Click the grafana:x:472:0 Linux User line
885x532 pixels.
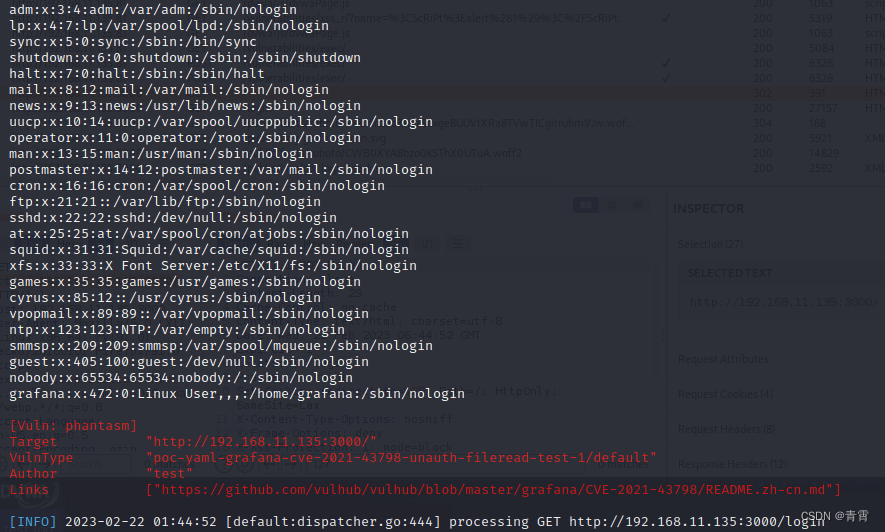click(x=237, y=393)
